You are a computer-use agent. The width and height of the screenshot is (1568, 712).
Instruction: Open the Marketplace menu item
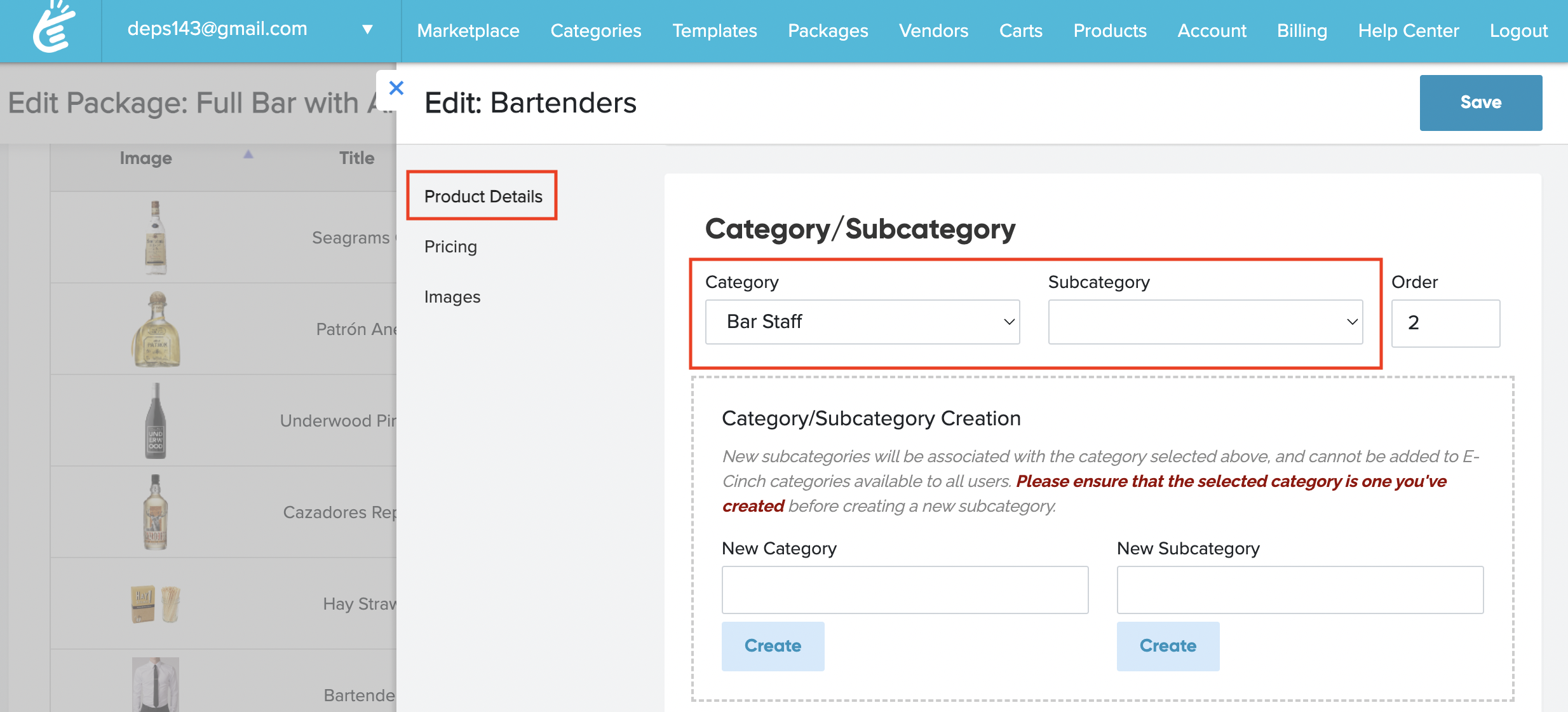click(x=468, y=31)
